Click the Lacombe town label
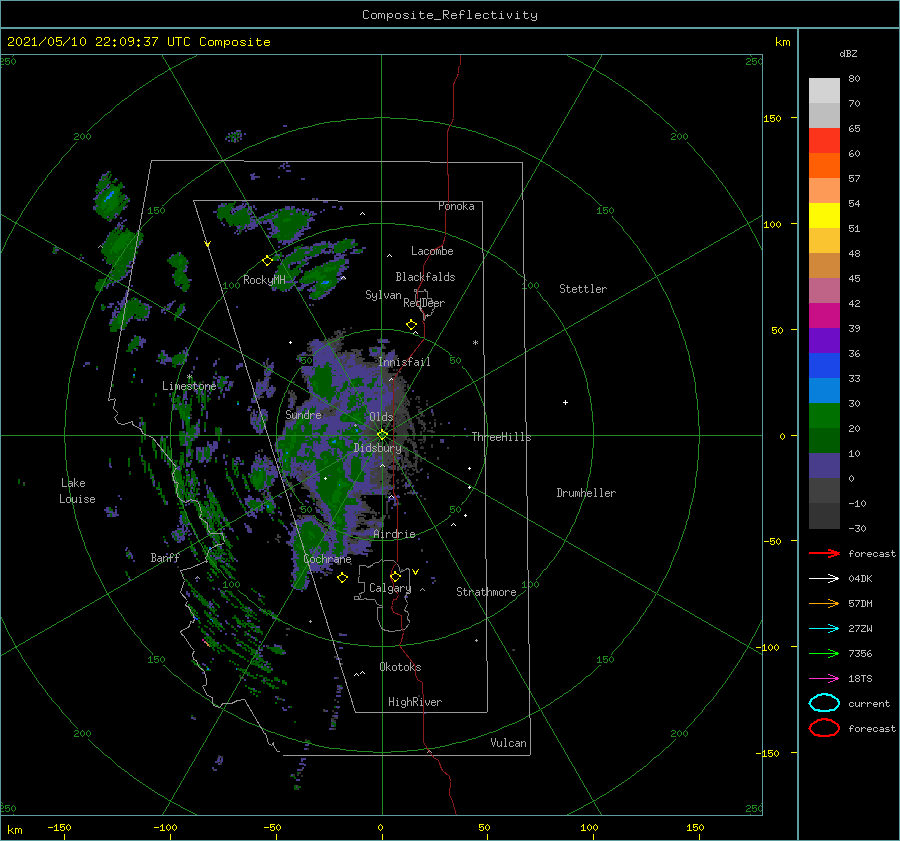The height and width of the screenshot is (841, 900). (432, 251)
